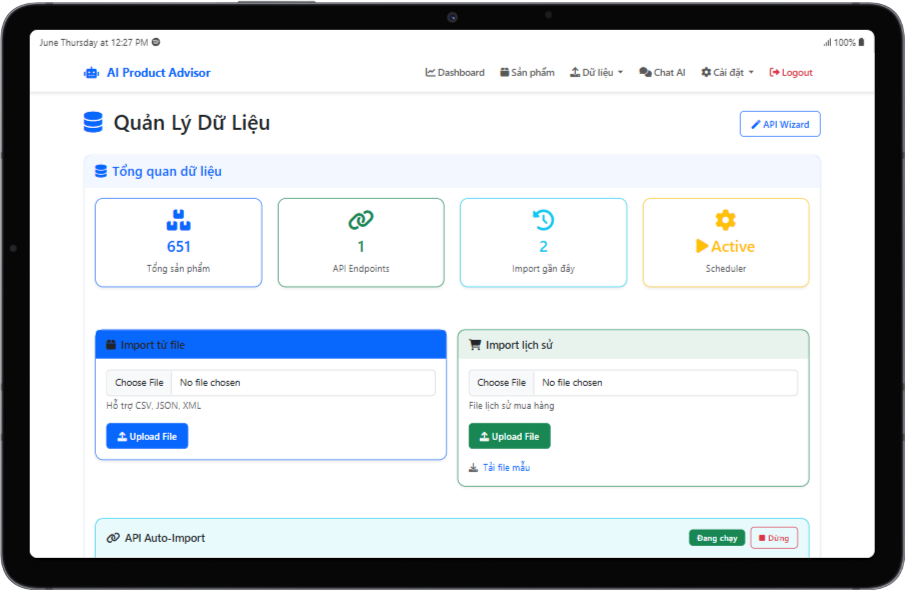The image size is (905, 590).
Task: Click the Import từ file header
Action: (x=271, y=345)
